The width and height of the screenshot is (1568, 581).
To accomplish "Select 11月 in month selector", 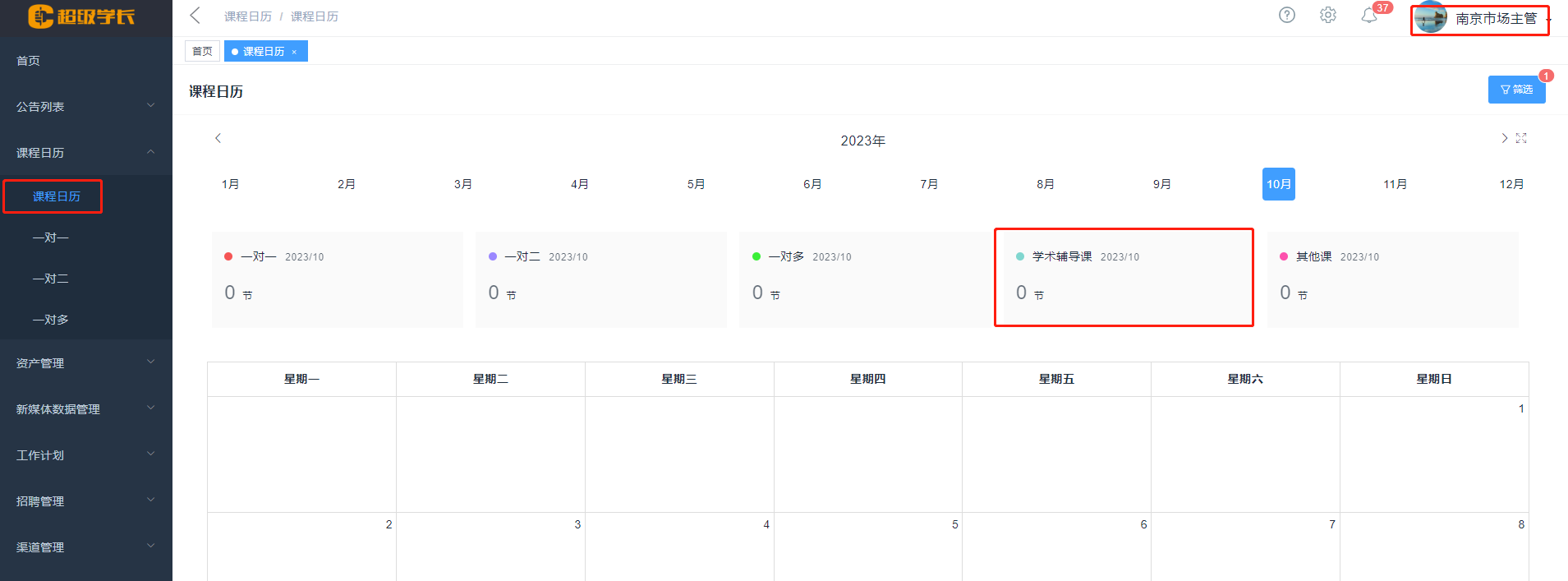I will click(1395, 184).
